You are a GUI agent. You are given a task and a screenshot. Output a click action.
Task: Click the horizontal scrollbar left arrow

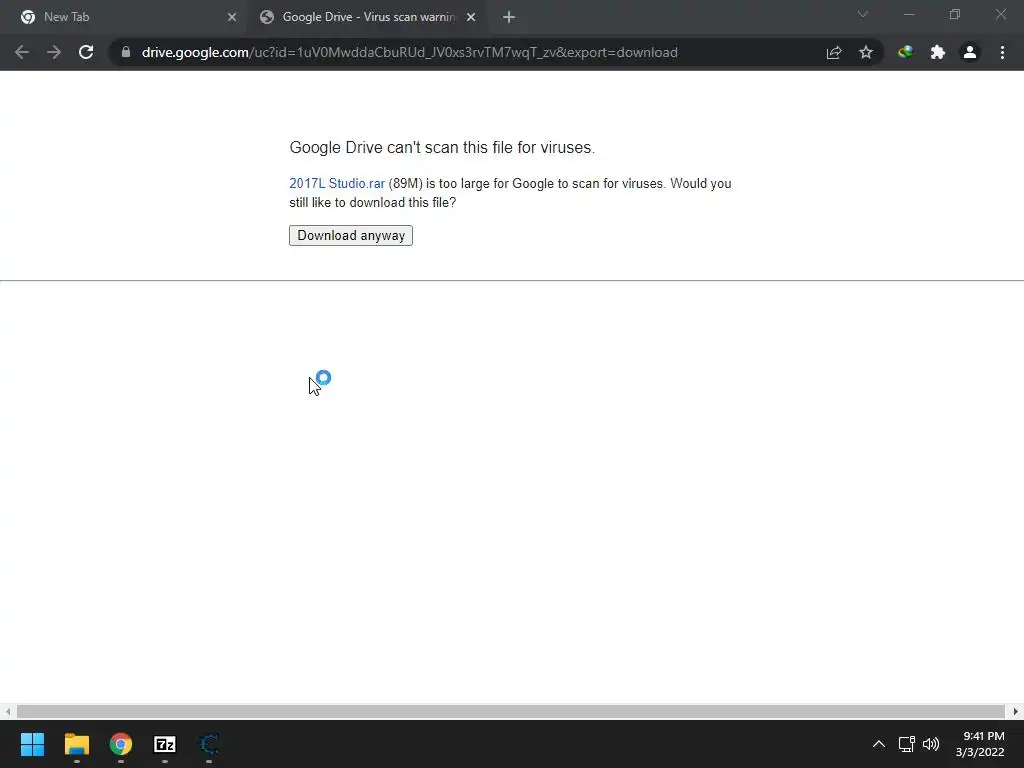(7, 711)
